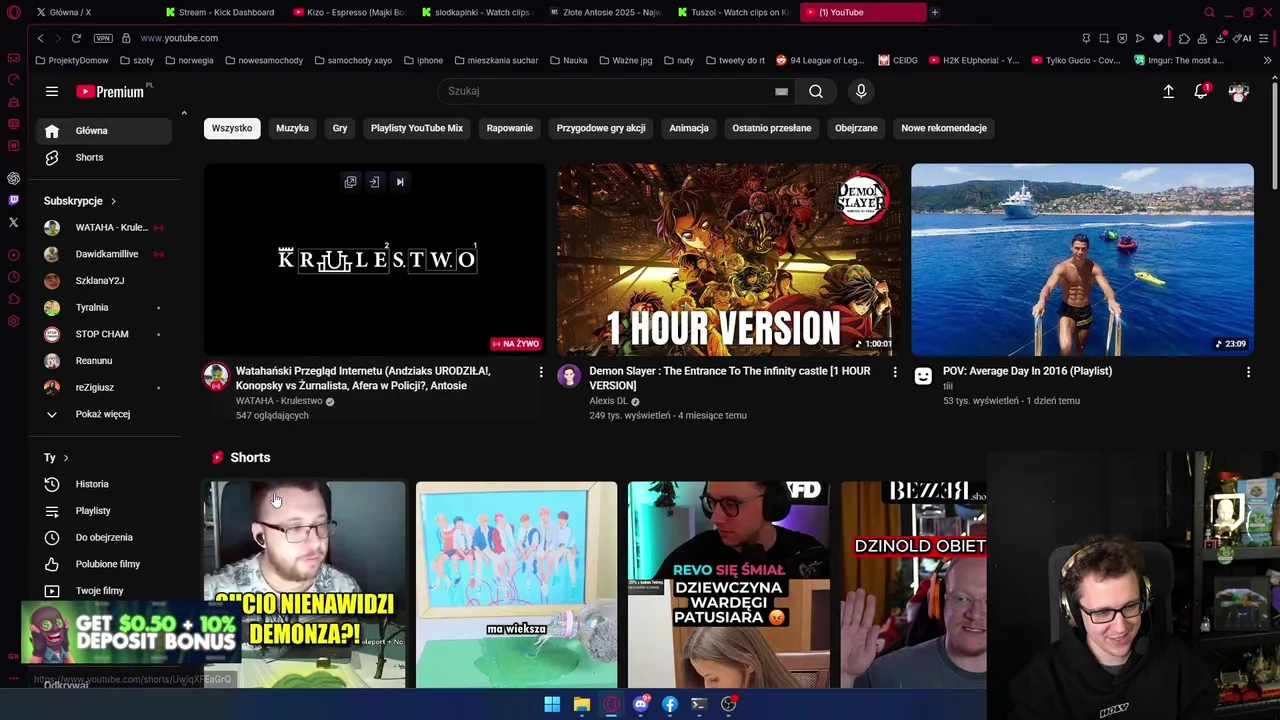Select the Wszystko filter chip
The height and width of the screenshot is (720, 1280).
click(232, 128)
